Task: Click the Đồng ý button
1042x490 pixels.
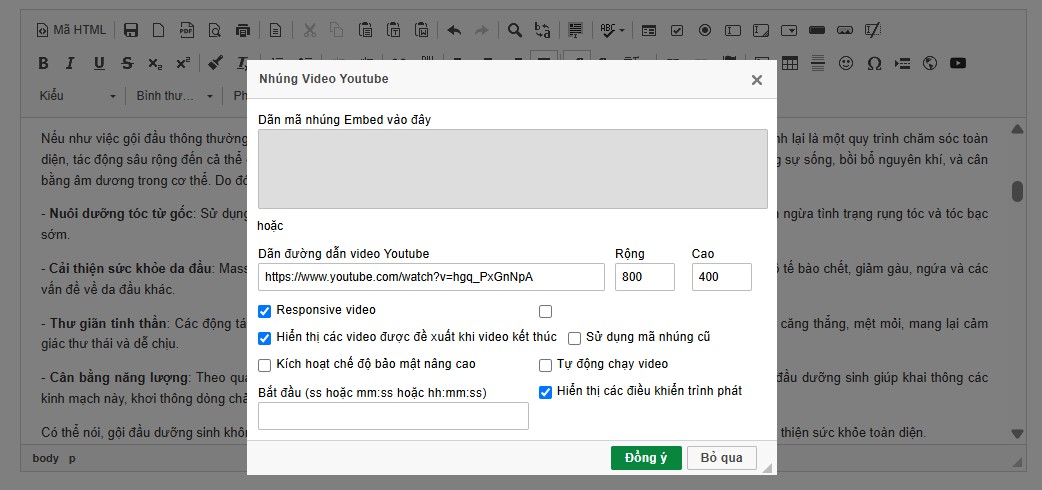Action: click(646, 457)
